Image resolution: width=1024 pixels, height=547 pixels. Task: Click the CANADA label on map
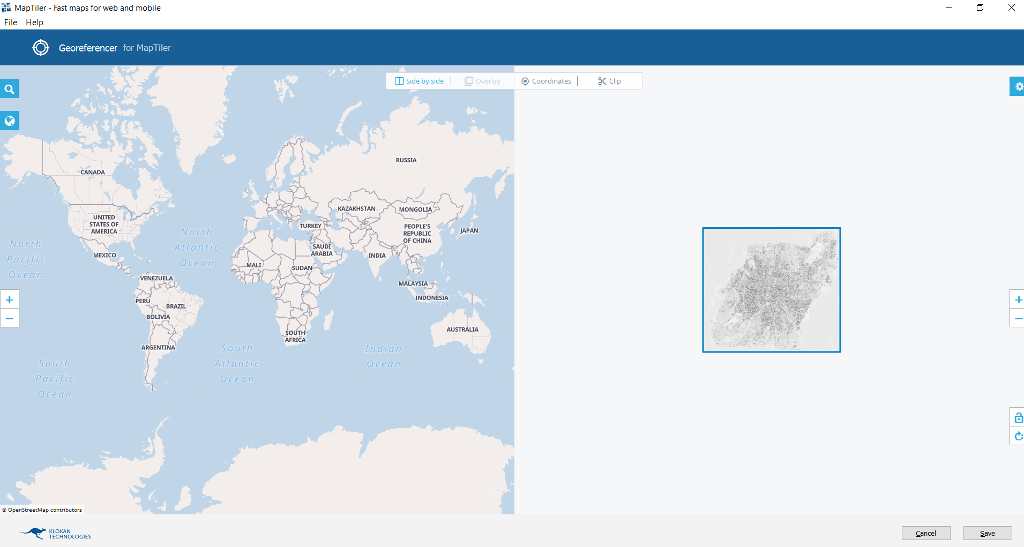click(x=93, y=172)
